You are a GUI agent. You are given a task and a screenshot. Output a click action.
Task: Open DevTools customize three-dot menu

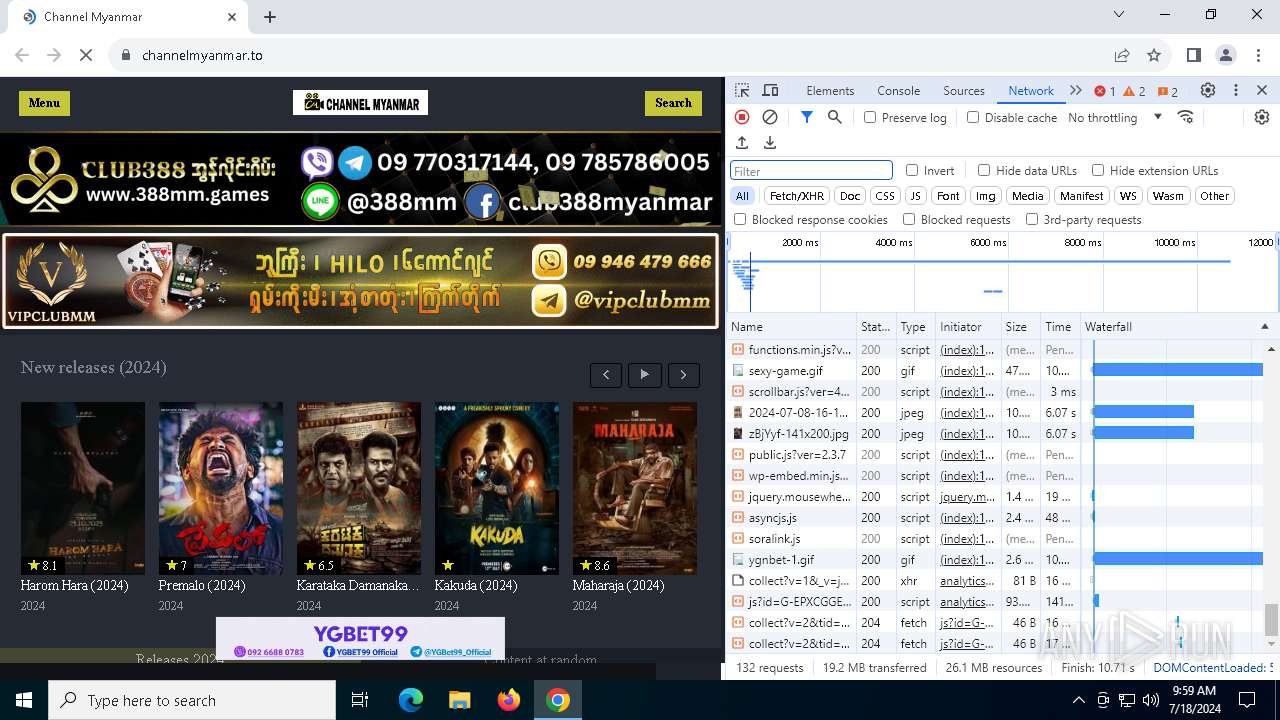click(x=1236, y=90)
